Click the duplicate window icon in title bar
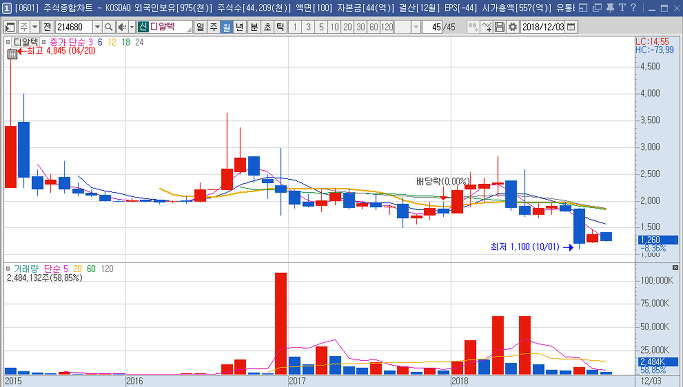Viewport: 683px width, 387px height. [x=597, y=7]
